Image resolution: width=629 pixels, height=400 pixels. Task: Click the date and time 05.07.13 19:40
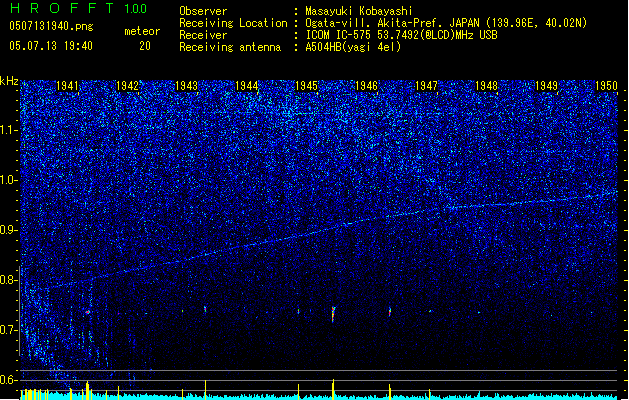click(x=51, y=46)
